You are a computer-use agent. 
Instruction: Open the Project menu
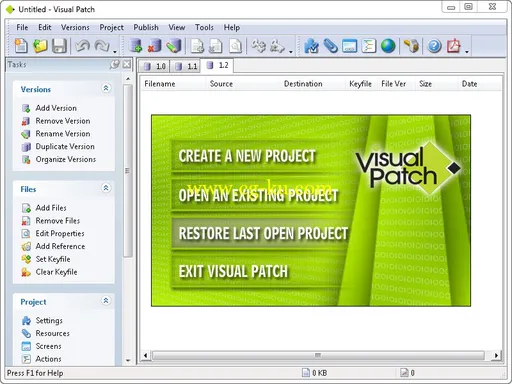point(111,27)
